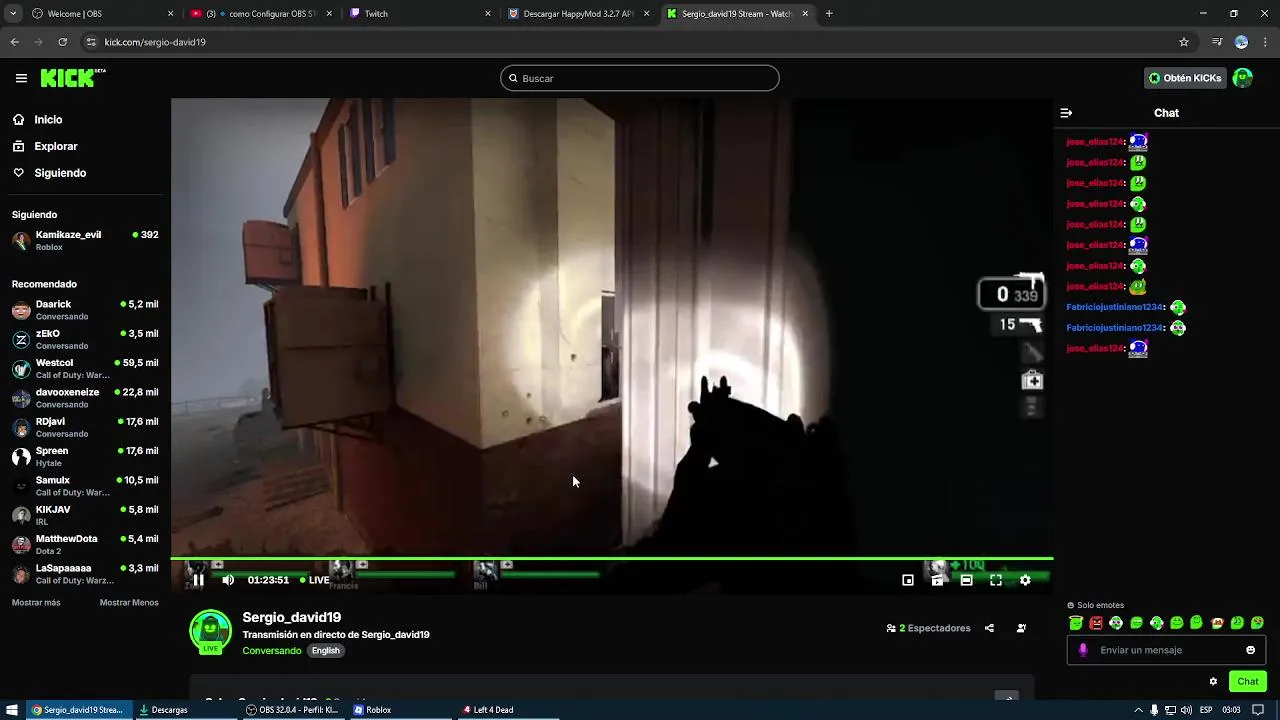Image resolution: width=1280 pixels, height=720 pixels.
Task: Jump to LIVE indicator in player
Action: point(314,580)
